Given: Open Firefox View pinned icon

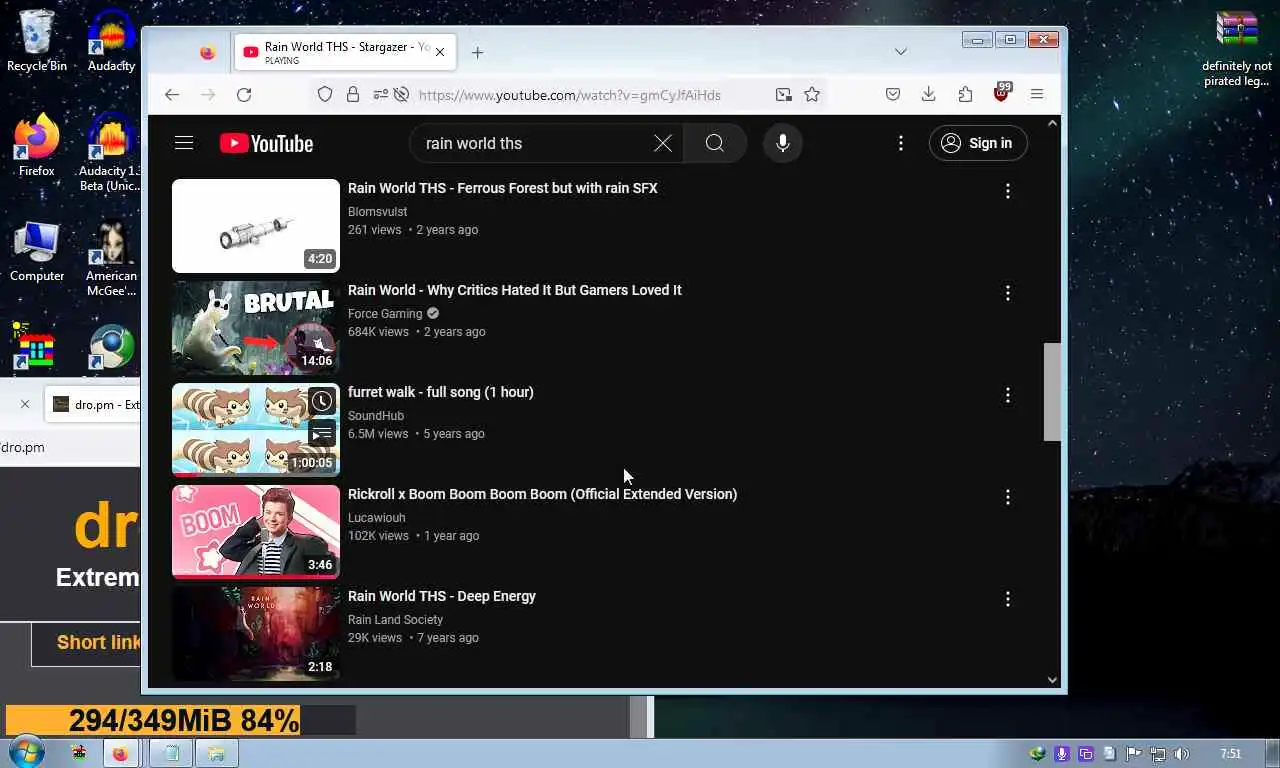Looking at the screenshot, I should [x=208, y=53].
